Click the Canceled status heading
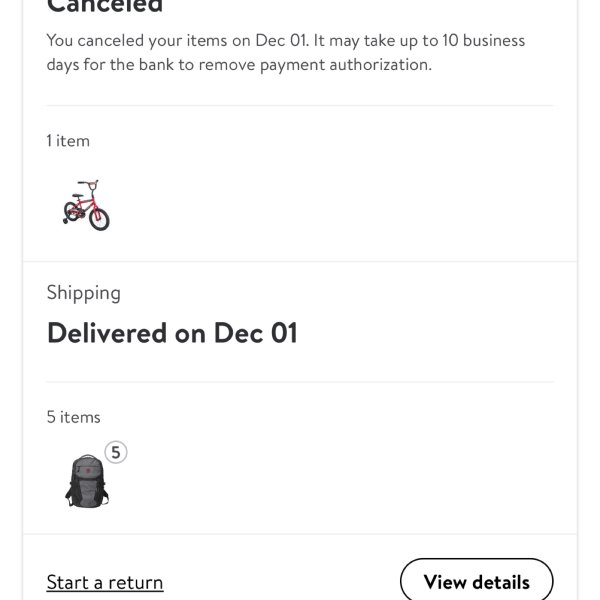This screenshot has height=600, width=600. pyautogui.click(x=105, y=6)
